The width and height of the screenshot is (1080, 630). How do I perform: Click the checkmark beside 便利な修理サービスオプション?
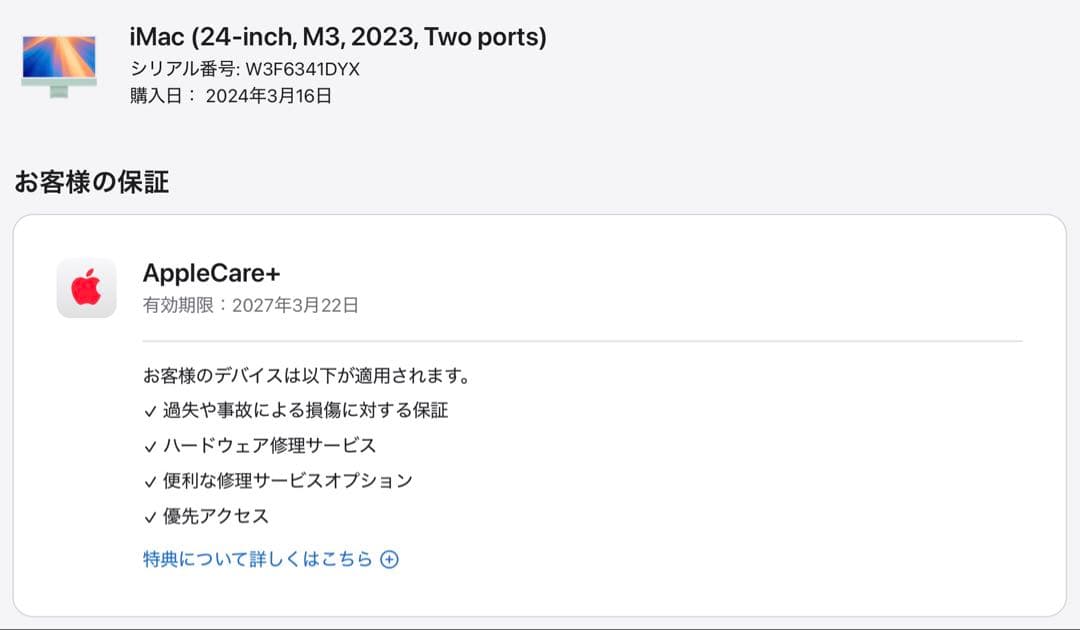point(150,481)
